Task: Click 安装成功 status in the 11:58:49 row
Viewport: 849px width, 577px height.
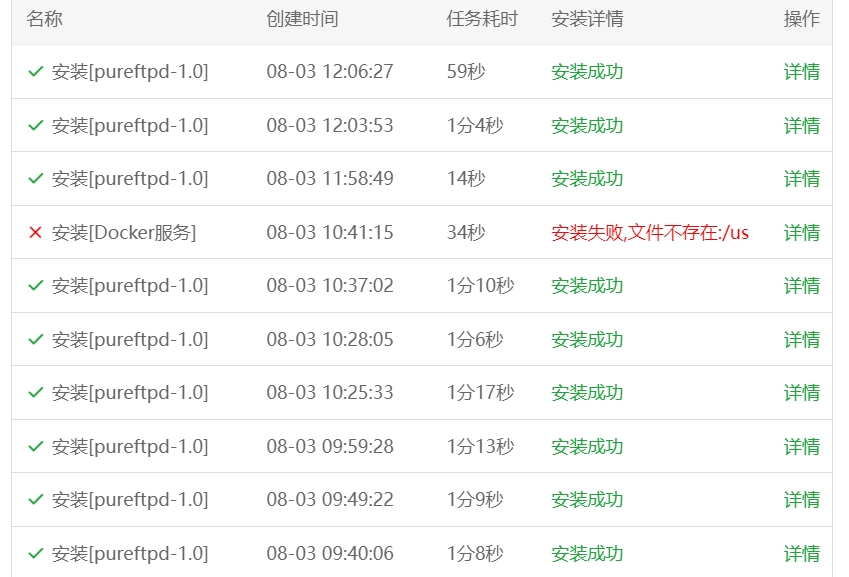Action: [x=587, y=179]
